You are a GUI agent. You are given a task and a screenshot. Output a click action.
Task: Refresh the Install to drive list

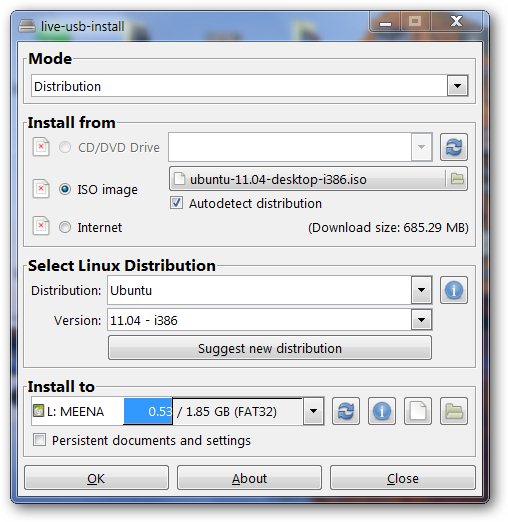pyautogui.click(x=346, y=411)
